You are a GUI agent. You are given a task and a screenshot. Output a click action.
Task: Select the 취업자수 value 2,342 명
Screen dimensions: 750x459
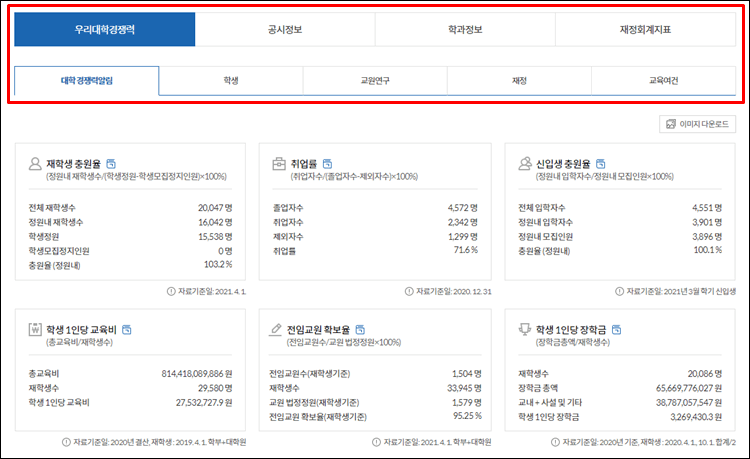tap(463, 222)
